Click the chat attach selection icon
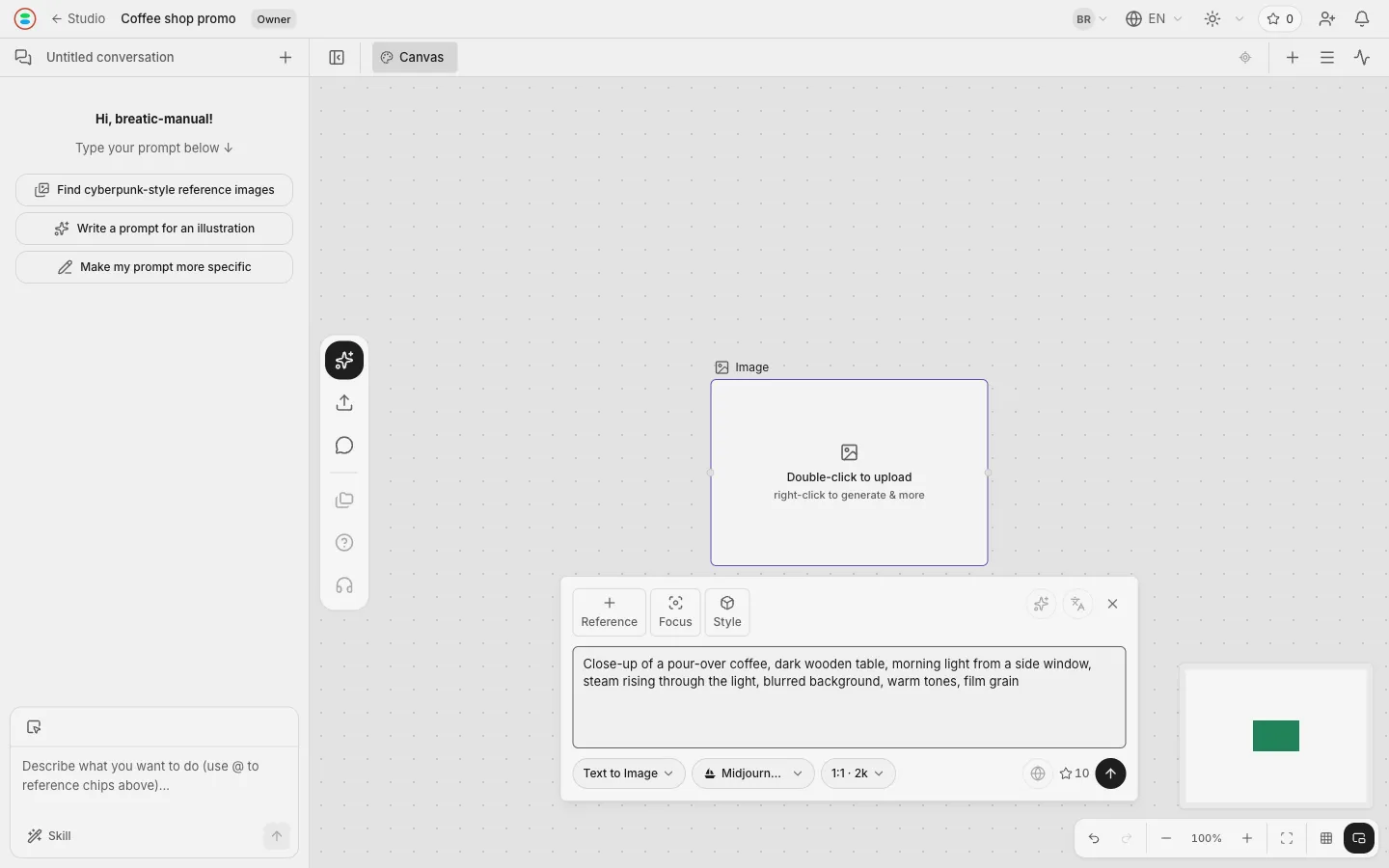1389x868 pixels. click(x=34, y=727)
